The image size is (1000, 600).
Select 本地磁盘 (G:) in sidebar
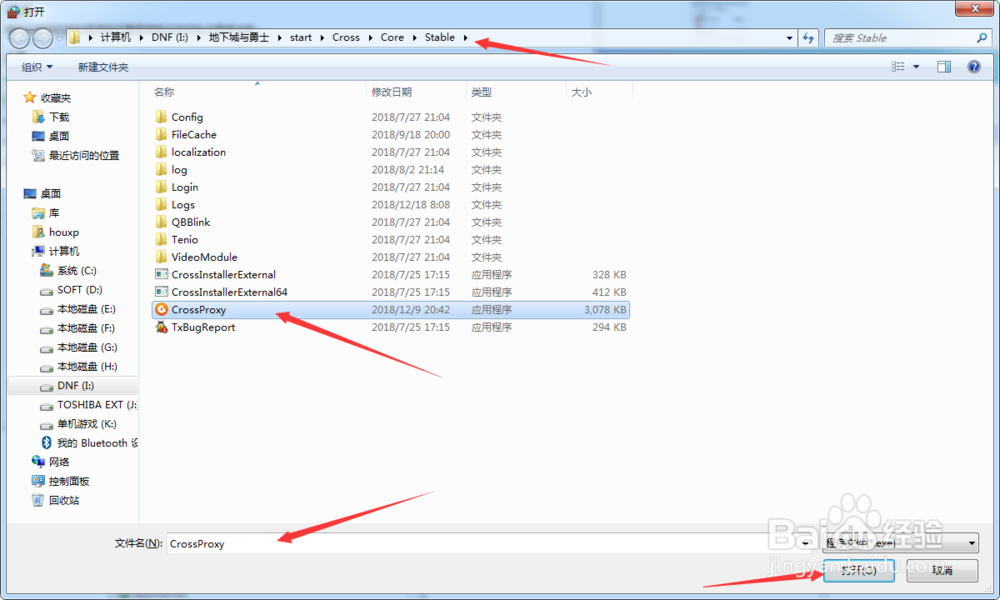point(87,348)
